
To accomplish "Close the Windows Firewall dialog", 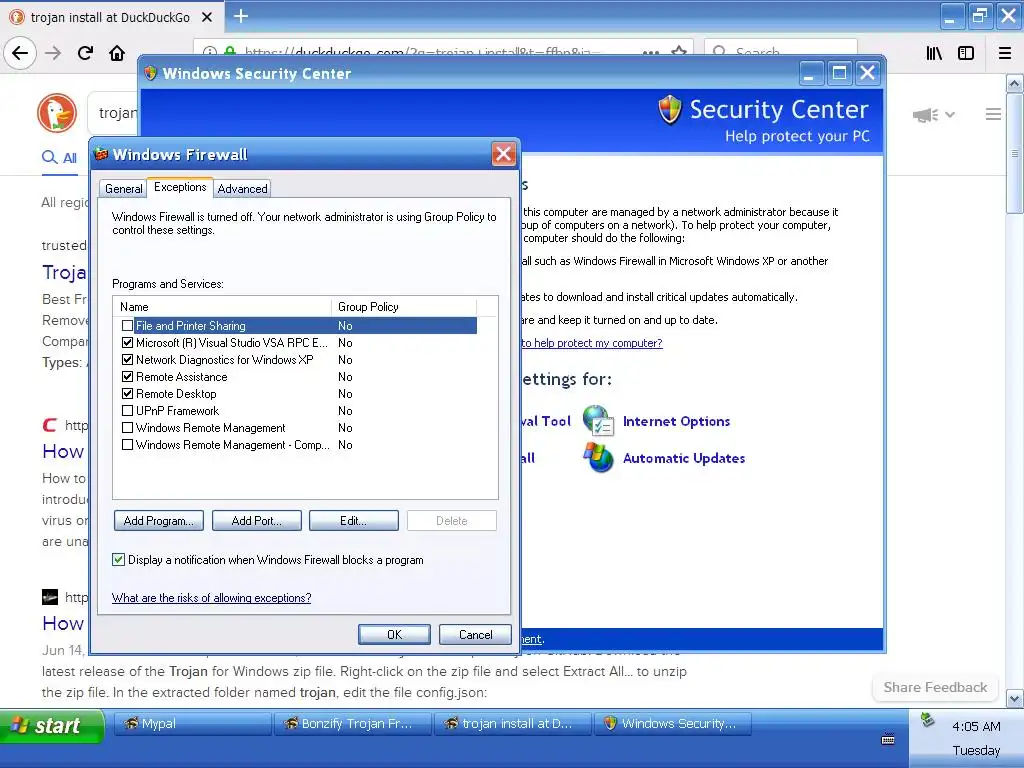I will 503,154.
